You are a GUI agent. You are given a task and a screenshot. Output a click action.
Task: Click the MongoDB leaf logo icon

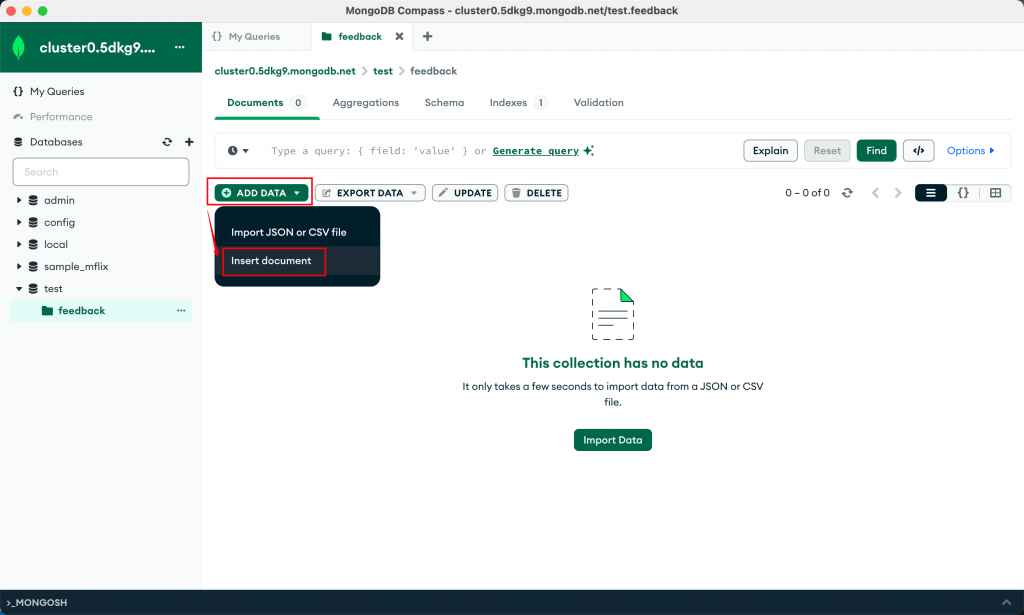(x=19, y=48)
